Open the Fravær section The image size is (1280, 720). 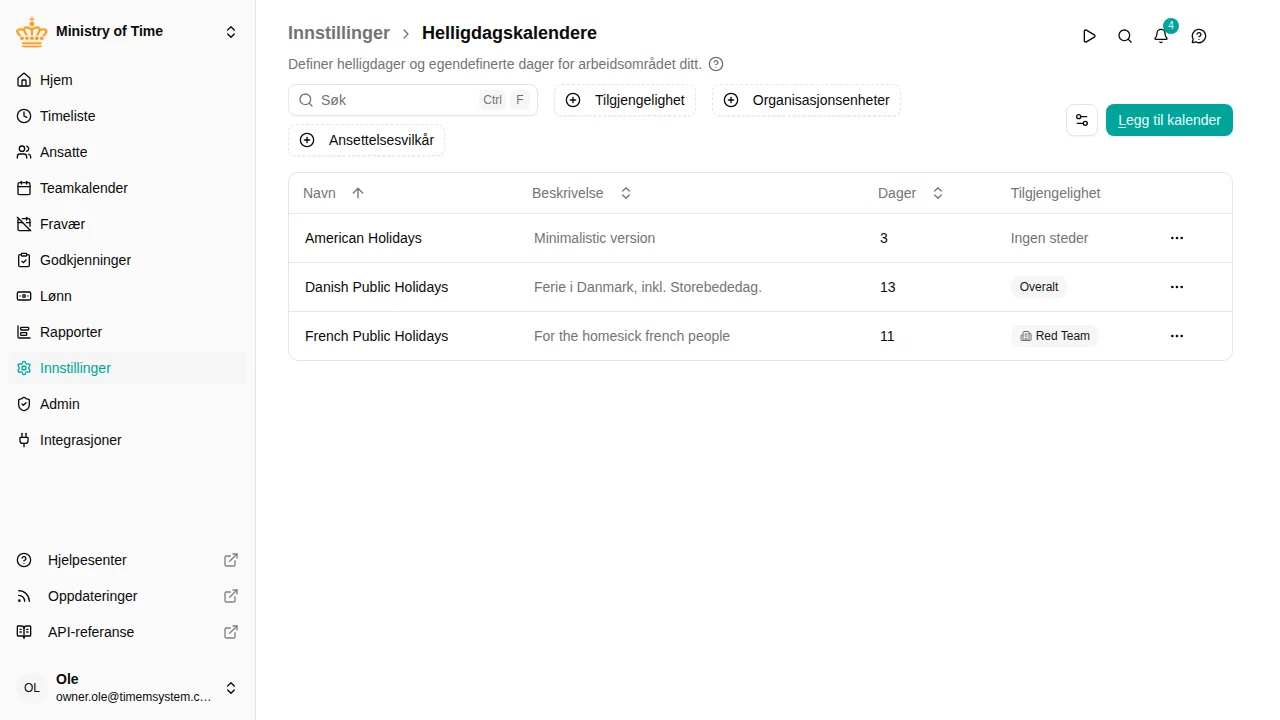click(x=127, y=224)
